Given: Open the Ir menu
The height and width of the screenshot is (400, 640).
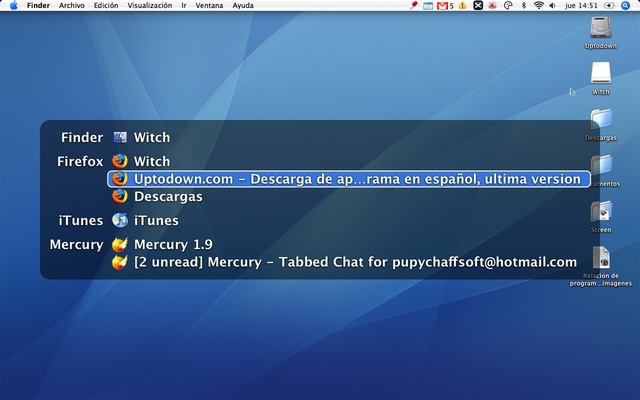Looking at the screenshot, I should coord(184,5).
